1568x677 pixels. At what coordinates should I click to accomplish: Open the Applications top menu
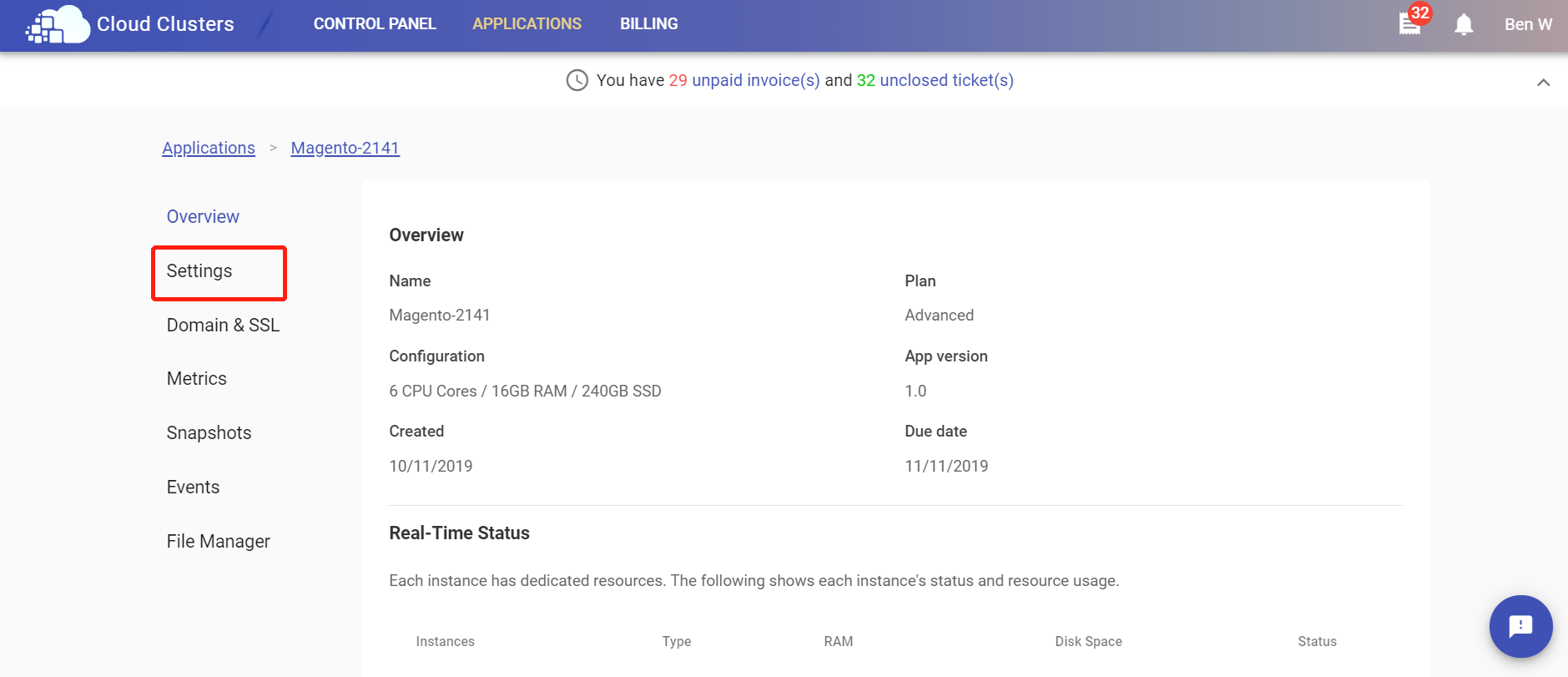pos(527,24)
